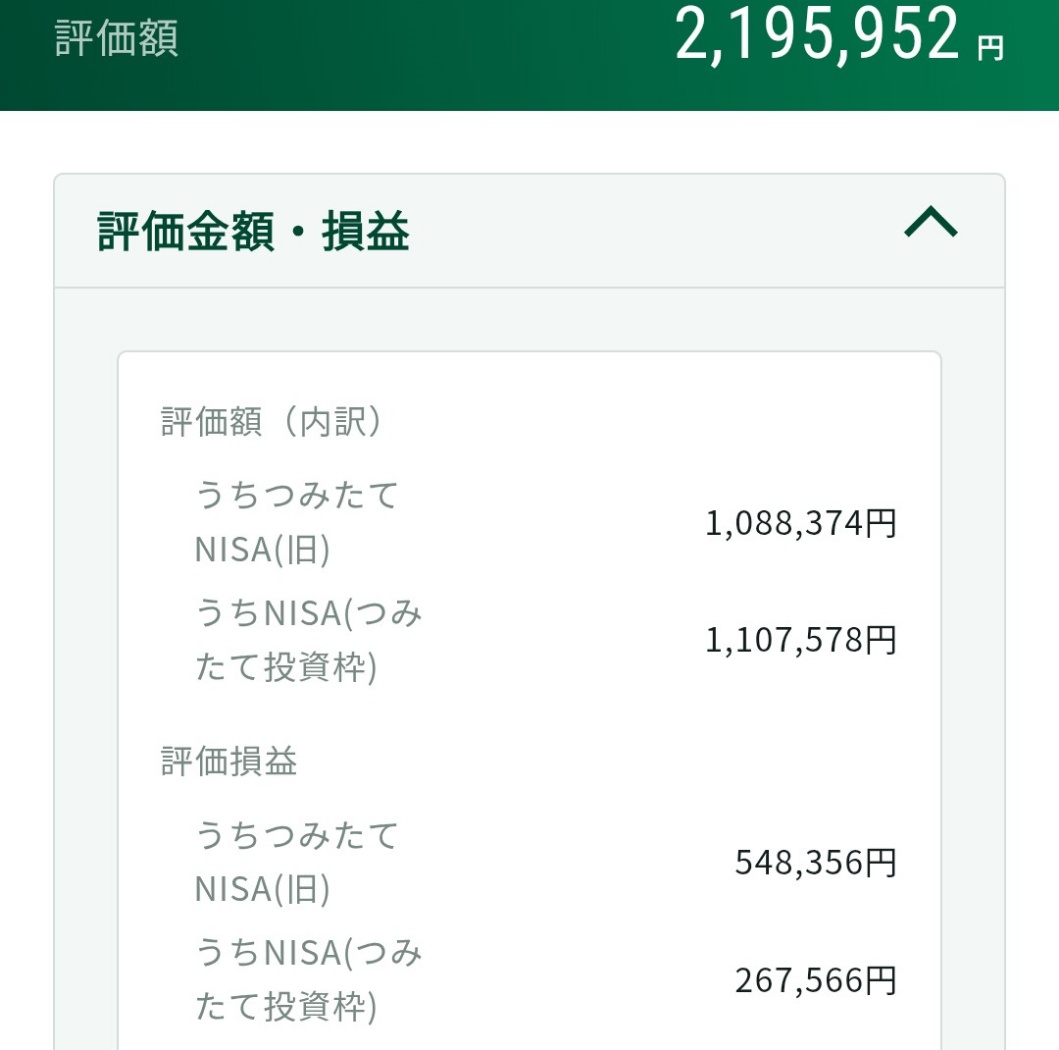The image size is (1059, 1050).
Task: Select the total amount 2,195,952
Action: click(x=817, y=34)
